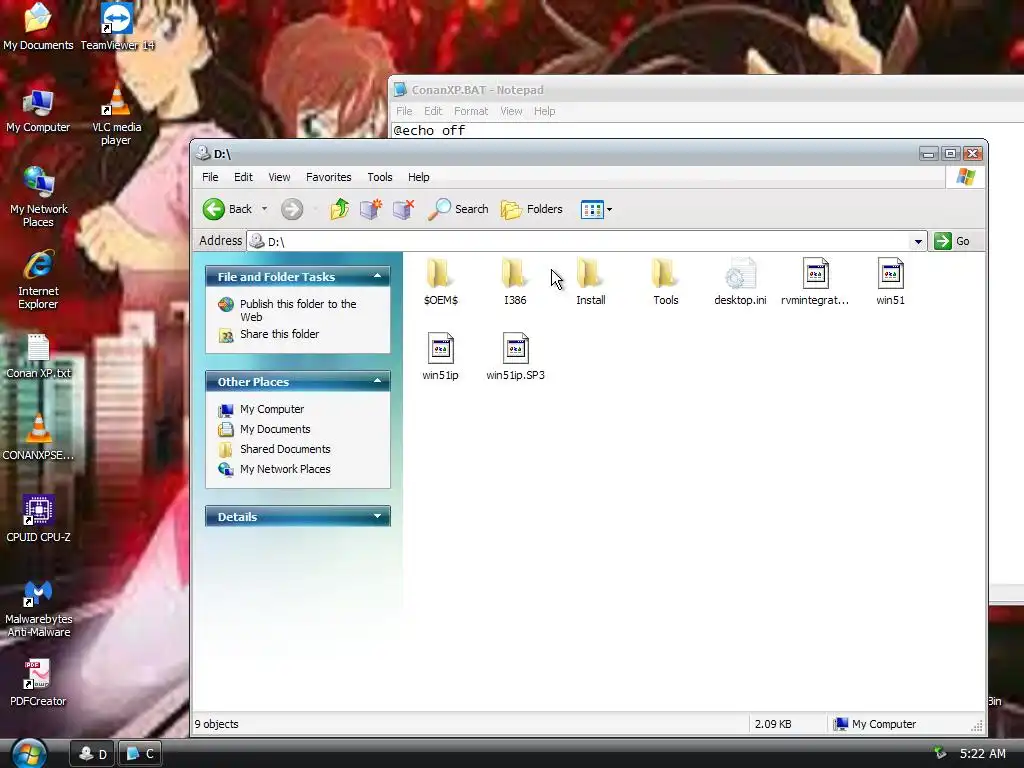Select the win51ip.SP3 file
1024x768 pixels.
click(515, 357)
